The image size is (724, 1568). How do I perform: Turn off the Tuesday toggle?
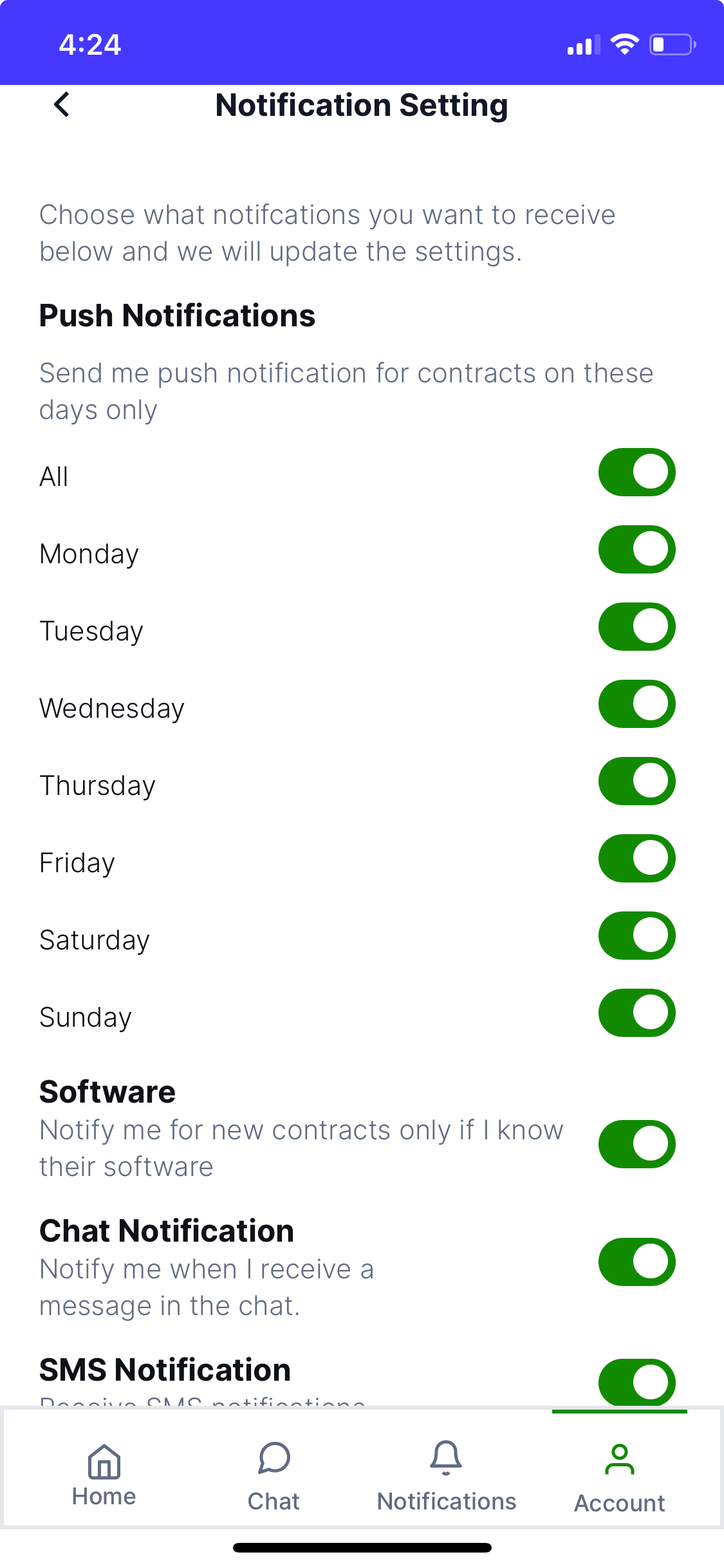click(x=636, y=627)
